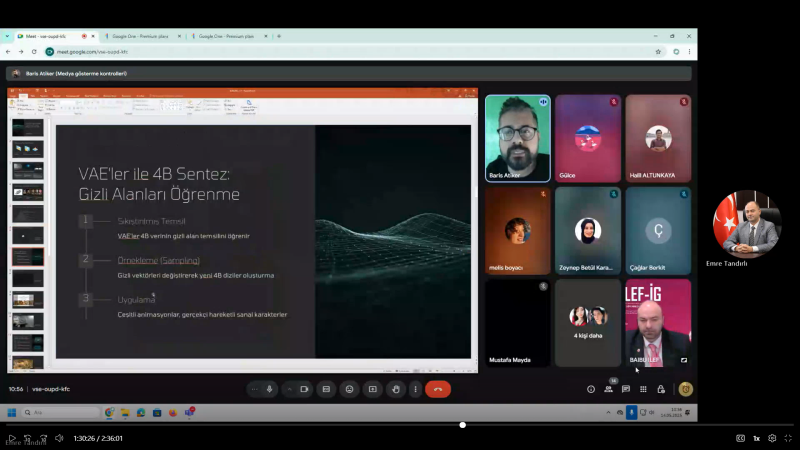The height and width of the screenshot is (450, 800).
Task: Select Halil ALTUNKAYA's participant tile
Action: coord(658,138)
